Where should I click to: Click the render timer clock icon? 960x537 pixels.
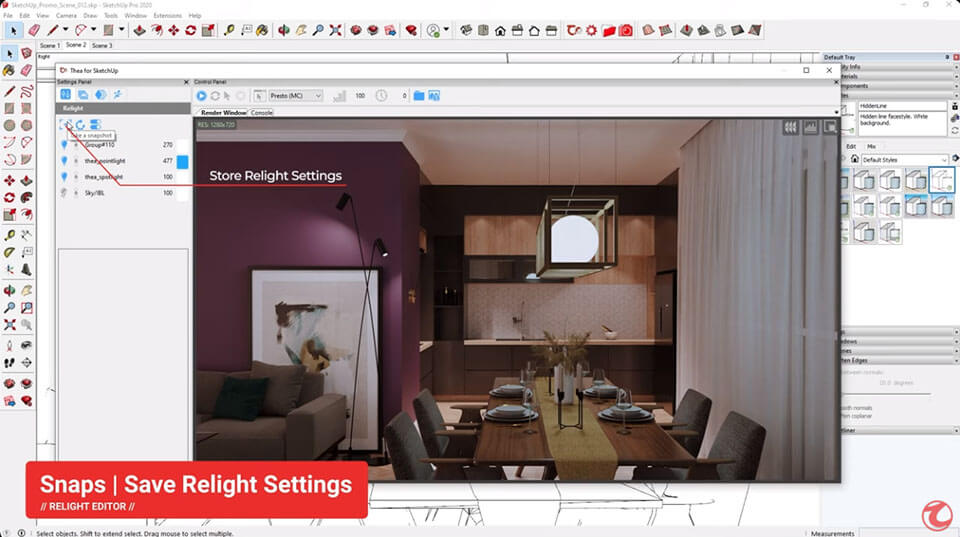coord(381,96)
